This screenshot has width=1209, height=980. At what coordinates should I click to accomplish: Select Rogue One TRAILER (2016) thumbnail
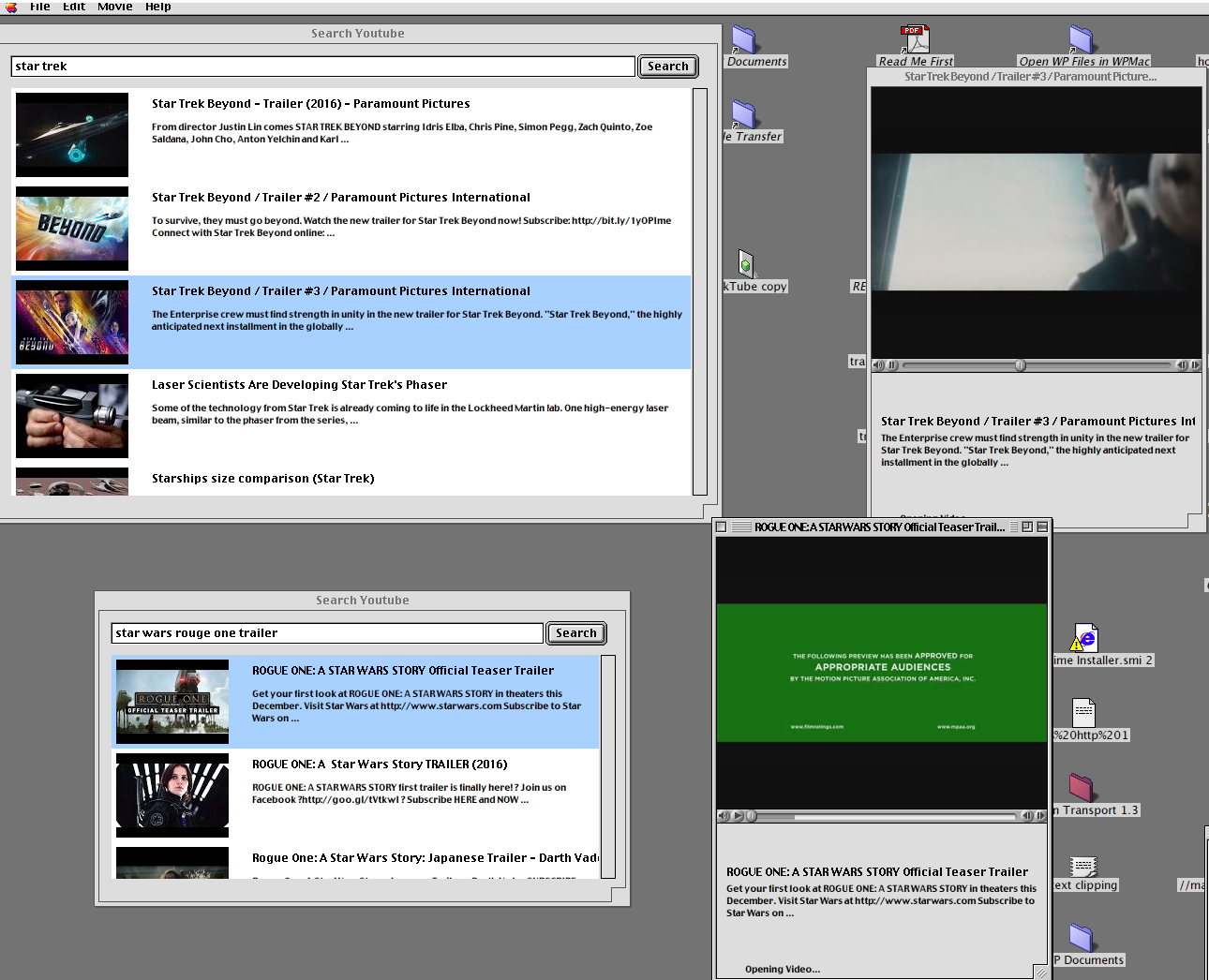172,795
